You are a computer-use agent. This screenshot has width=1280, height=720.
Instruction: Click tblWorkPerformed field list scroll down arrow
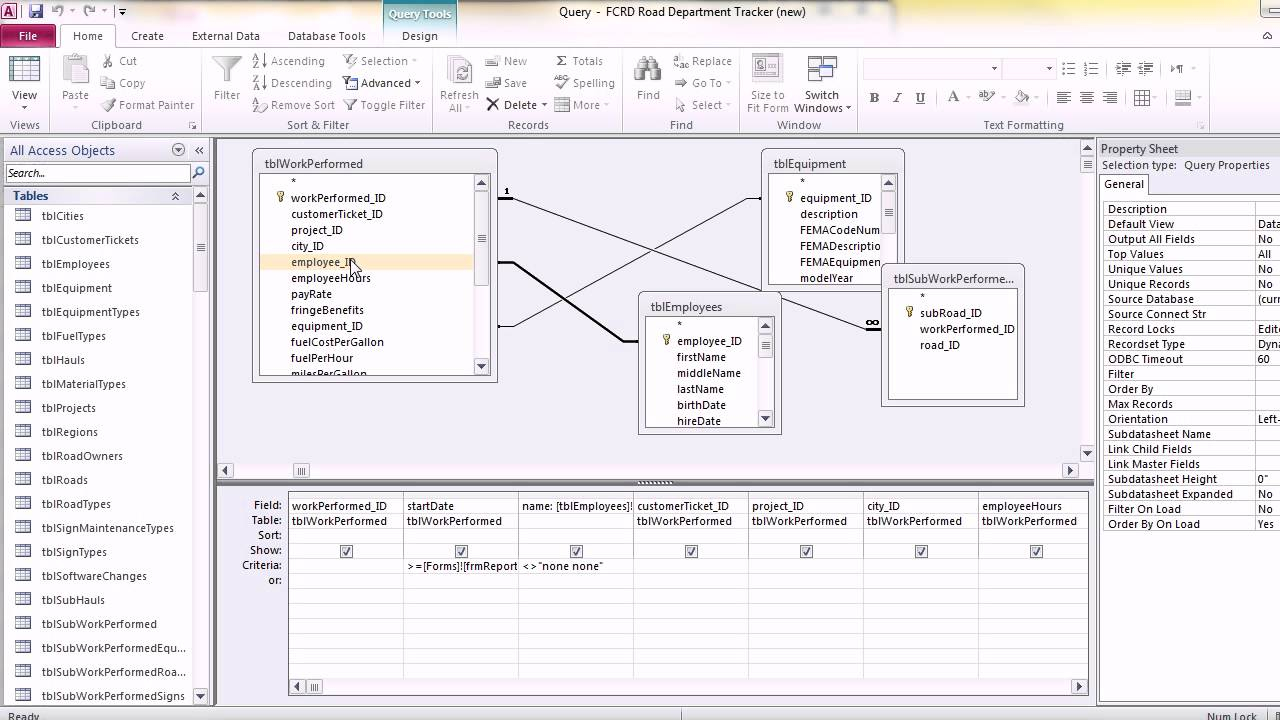point(481,367)
